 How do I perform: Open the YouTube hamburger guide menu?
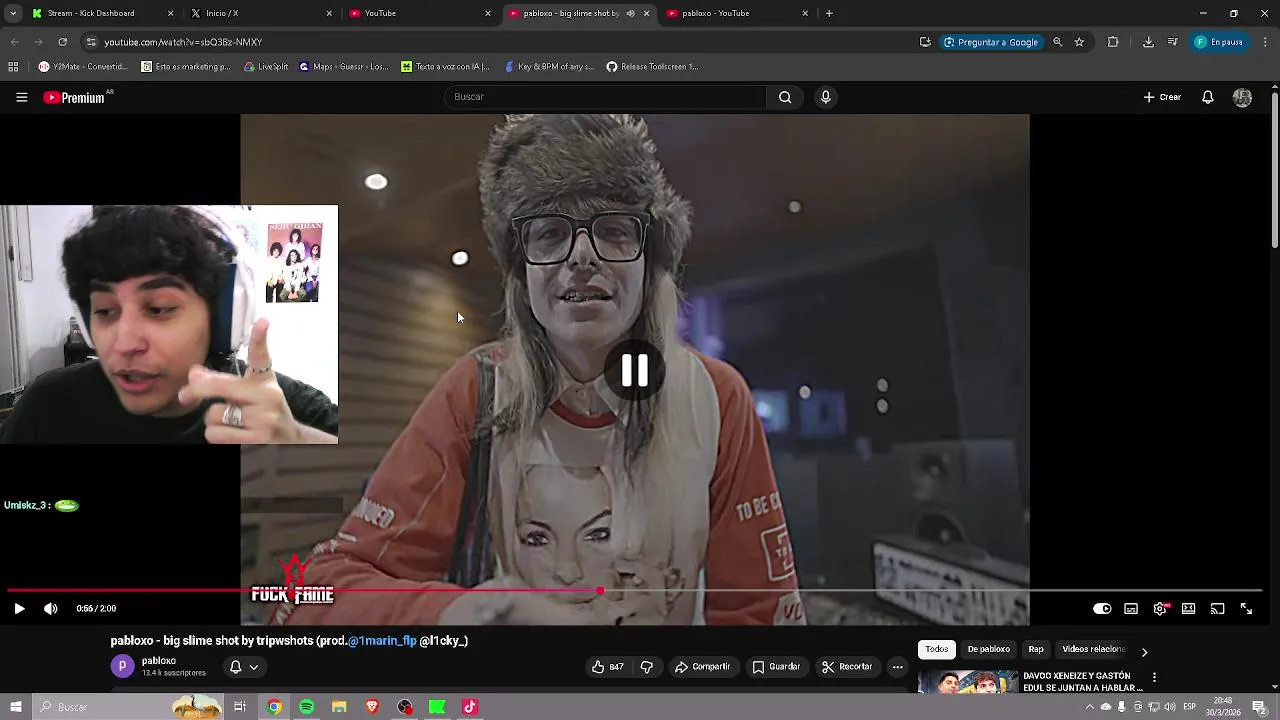[x=21, y=97]
